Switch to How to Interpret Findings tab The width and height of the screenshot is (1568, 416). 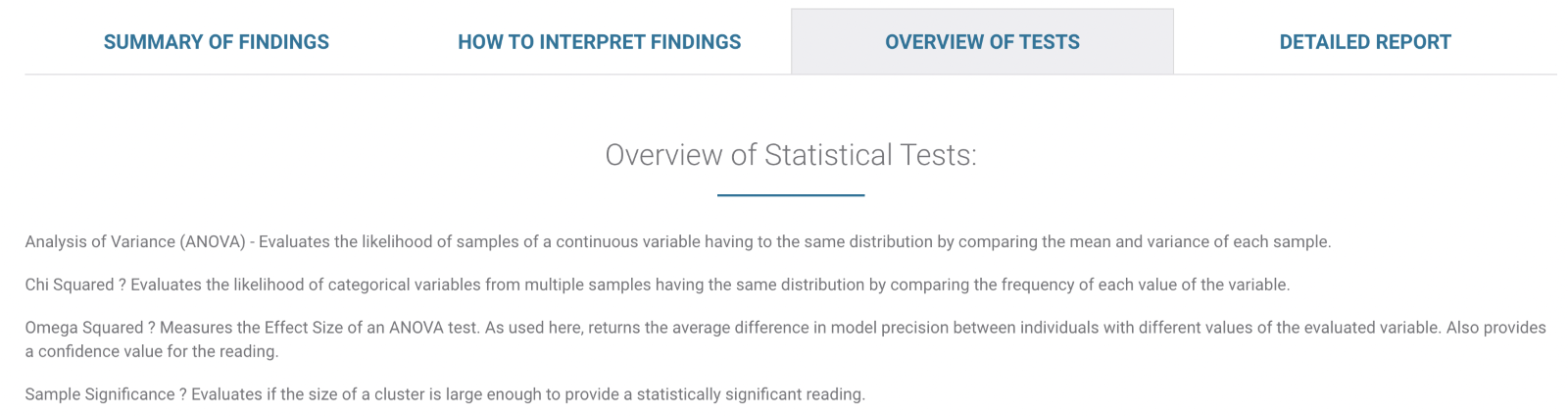tap(599, 42)
